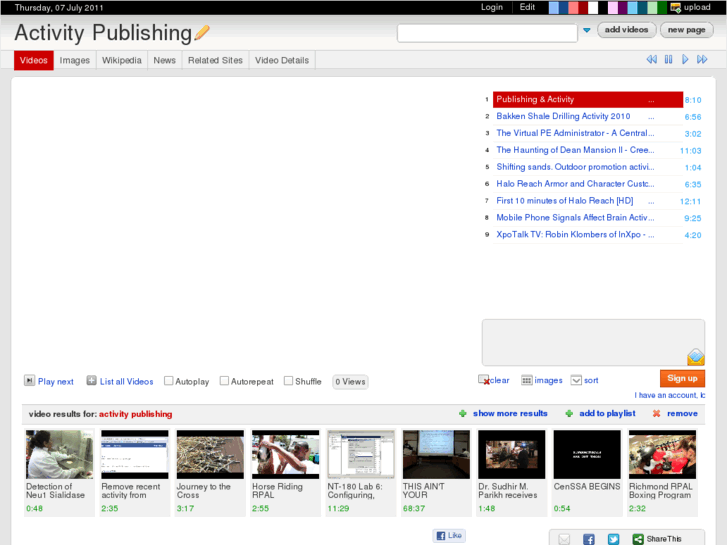Open the Wikipedia tab
The image size is (727, 545).
(121, 60)
